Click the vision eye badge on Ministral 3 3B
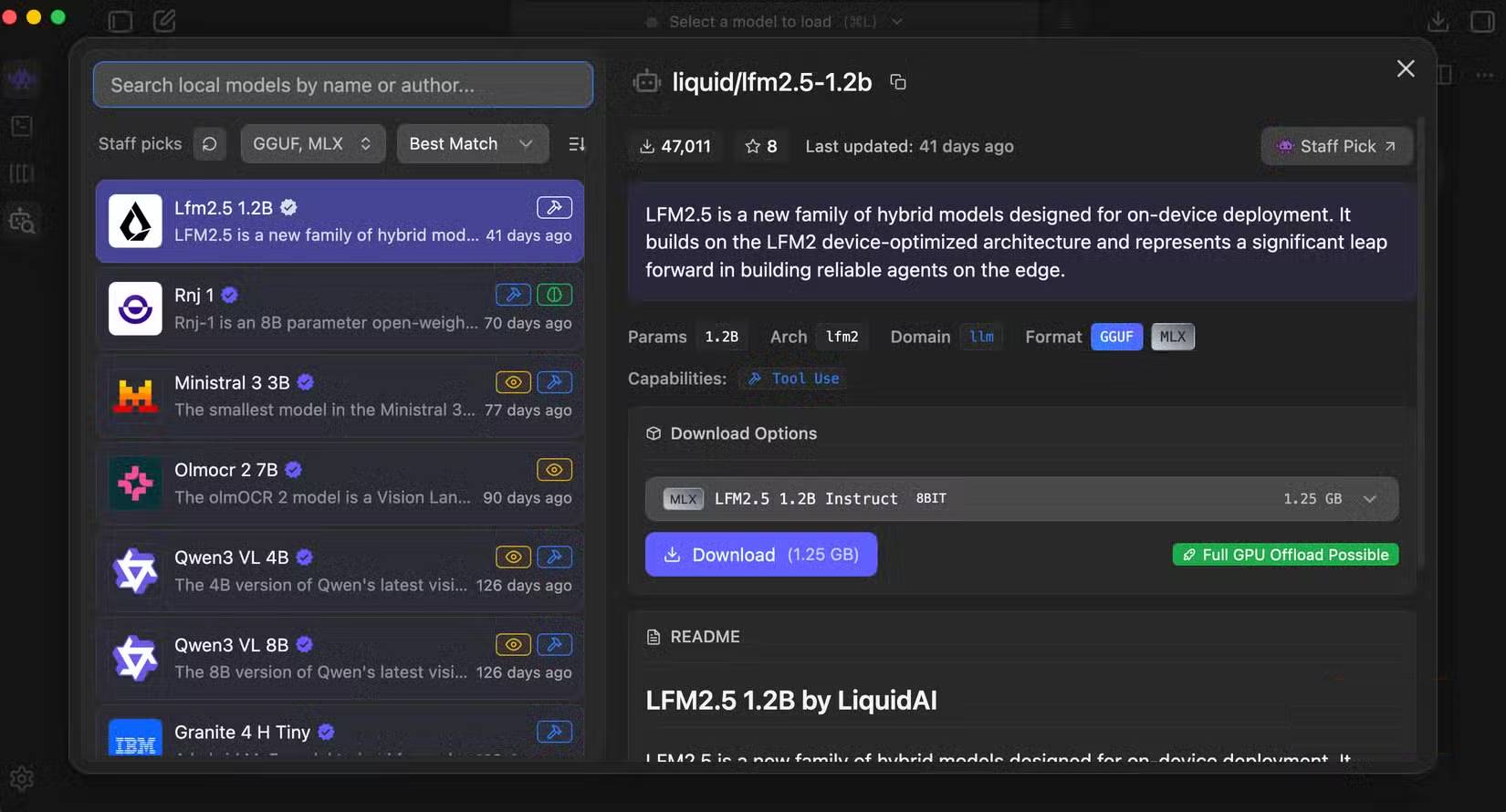 click(x=513, y=382)
